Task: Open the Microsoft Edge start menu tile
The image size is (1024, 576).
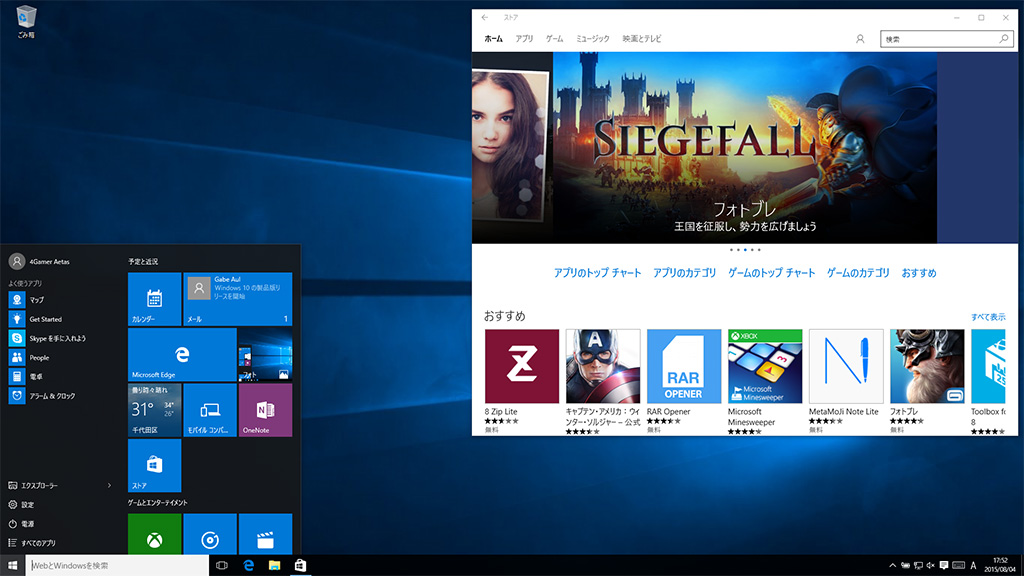Action: click(182, 354)
